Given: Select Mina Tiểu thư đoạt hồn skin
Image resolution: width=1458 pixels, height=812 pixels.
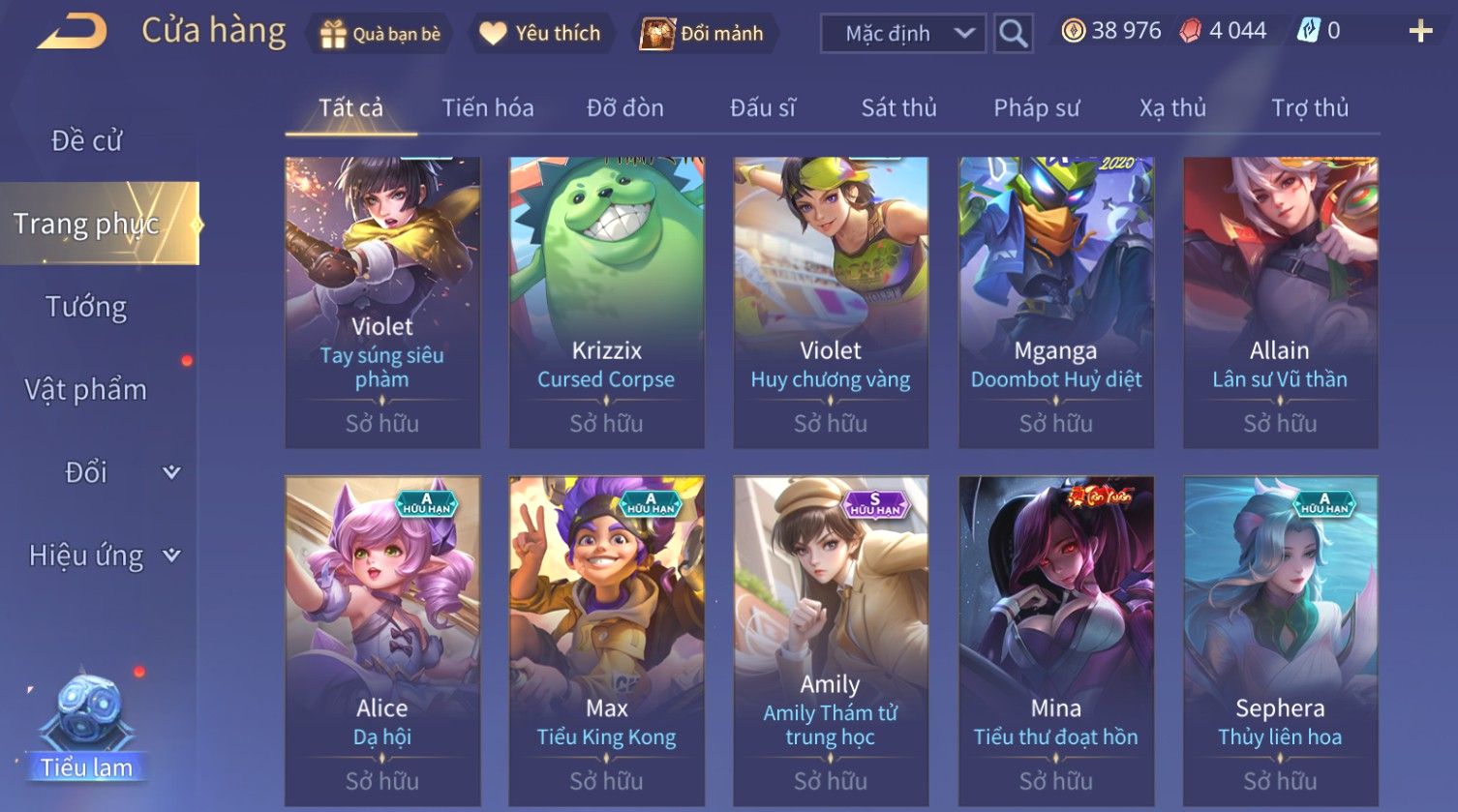Looking at the screenshot, I should point(1056,641).
